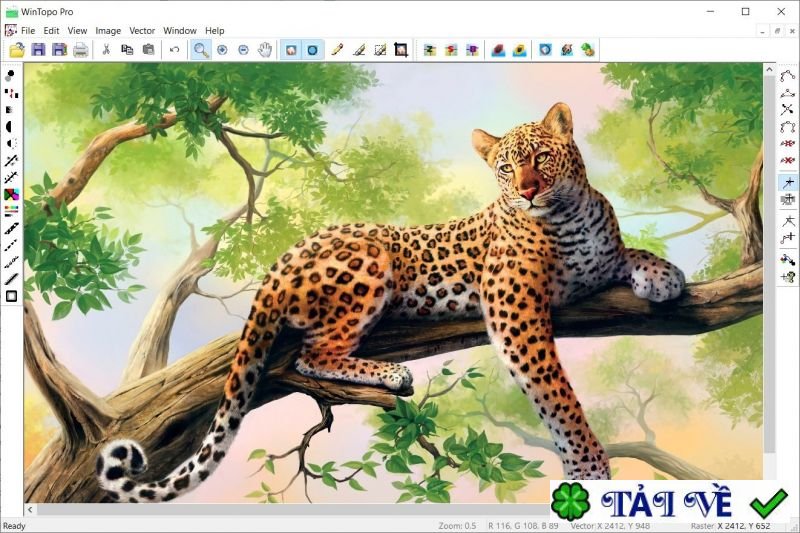This screenshot has width=800, height=533.
Task: Select the magnifier Zoom tool
Action: (201, 49)
